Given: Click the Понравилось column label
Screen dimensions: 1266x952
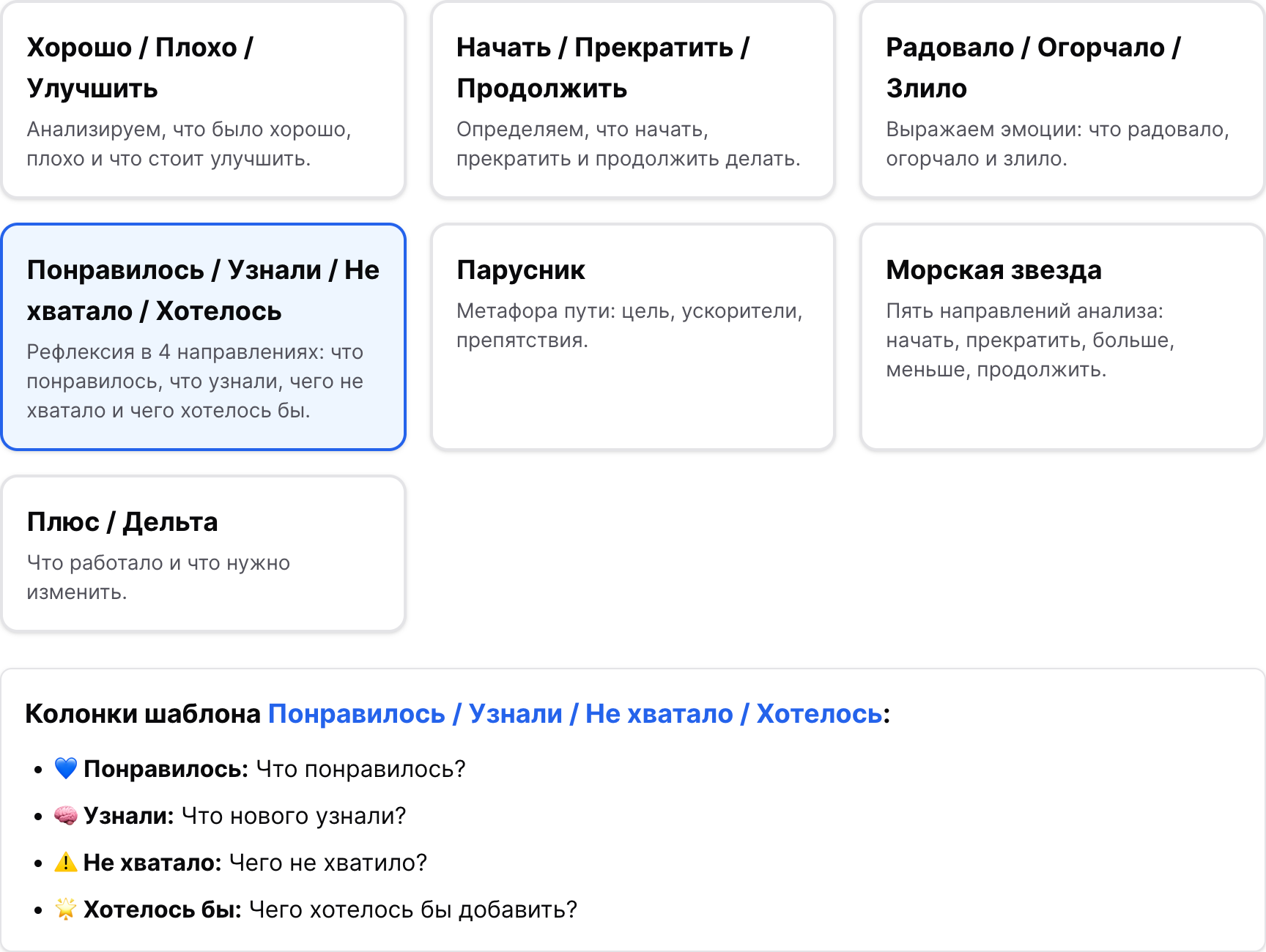Looking at the screenshot, I should coord(166,769).
